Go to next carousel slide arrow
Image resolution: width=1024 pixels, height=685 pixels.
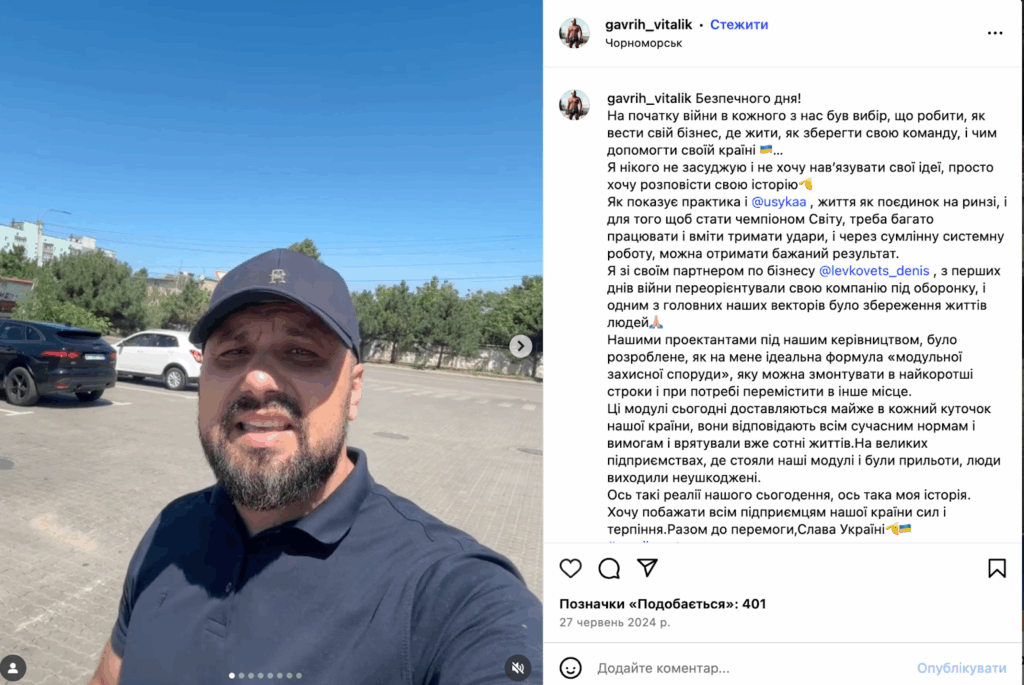(x=520, y=346)
